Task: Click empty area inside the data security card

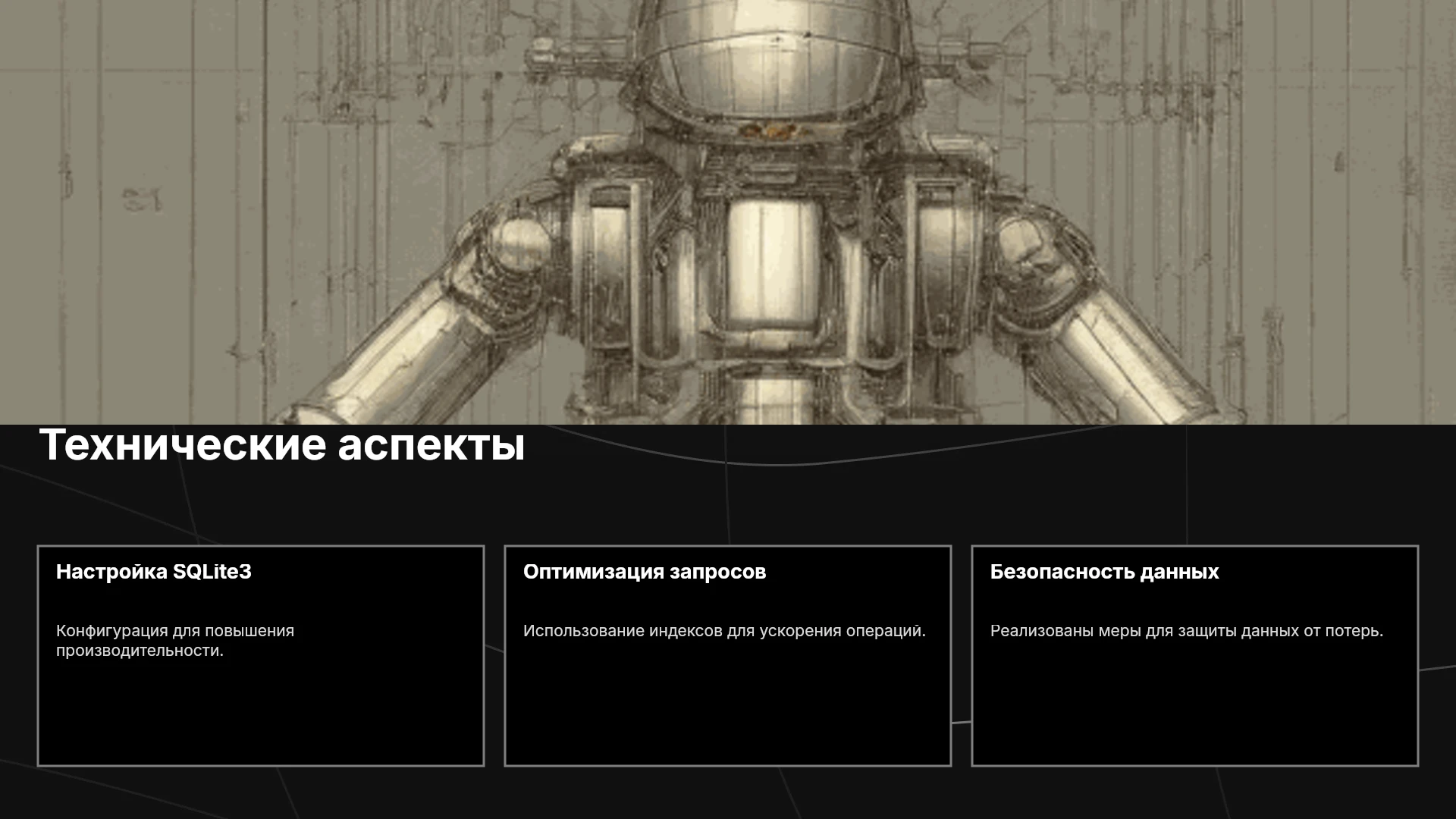Action: (1194, 705)
